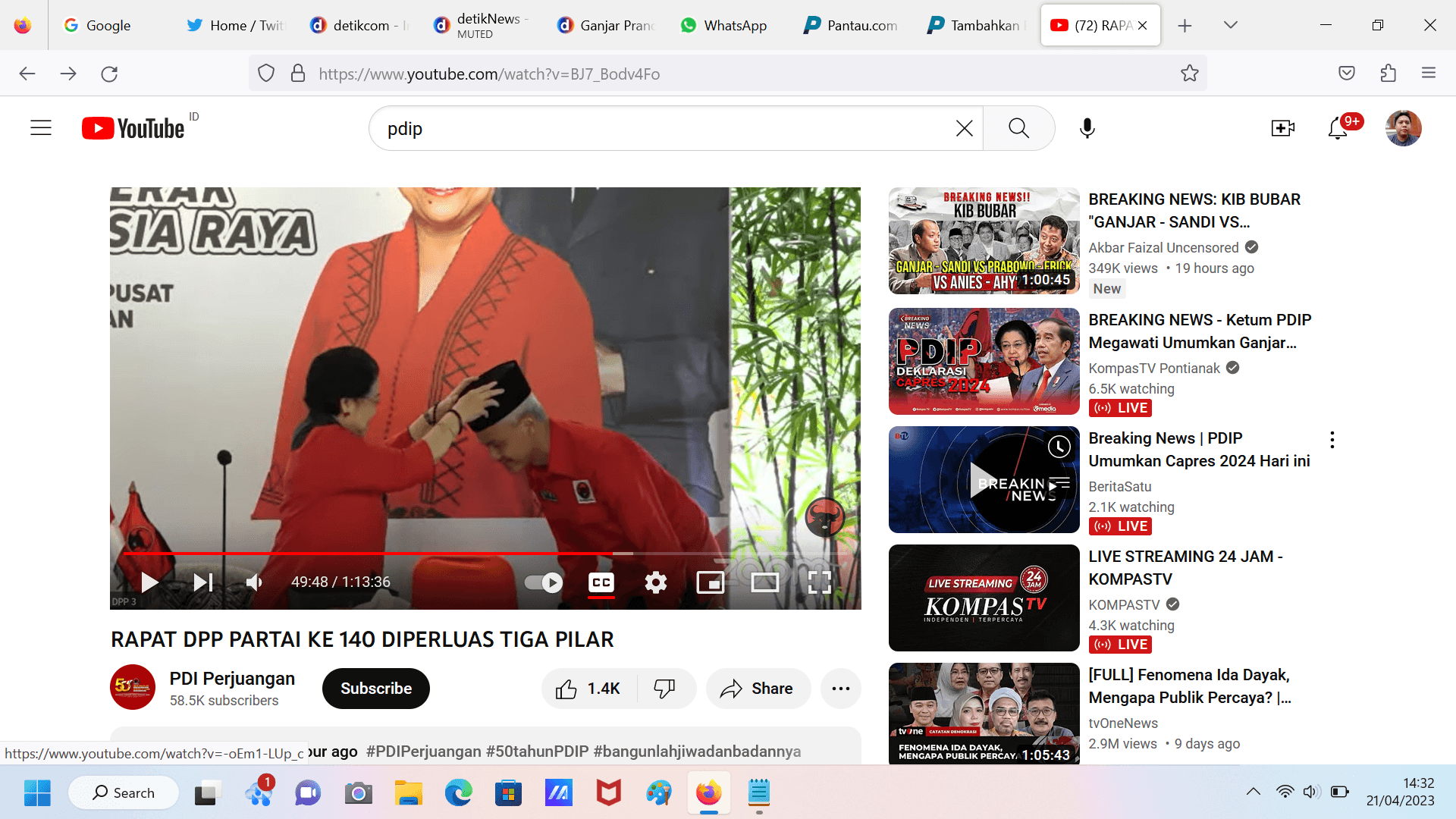The image size is (1456, 819).
Task: Like the video with 1.4K likes
Action: (x=588, y=689)
